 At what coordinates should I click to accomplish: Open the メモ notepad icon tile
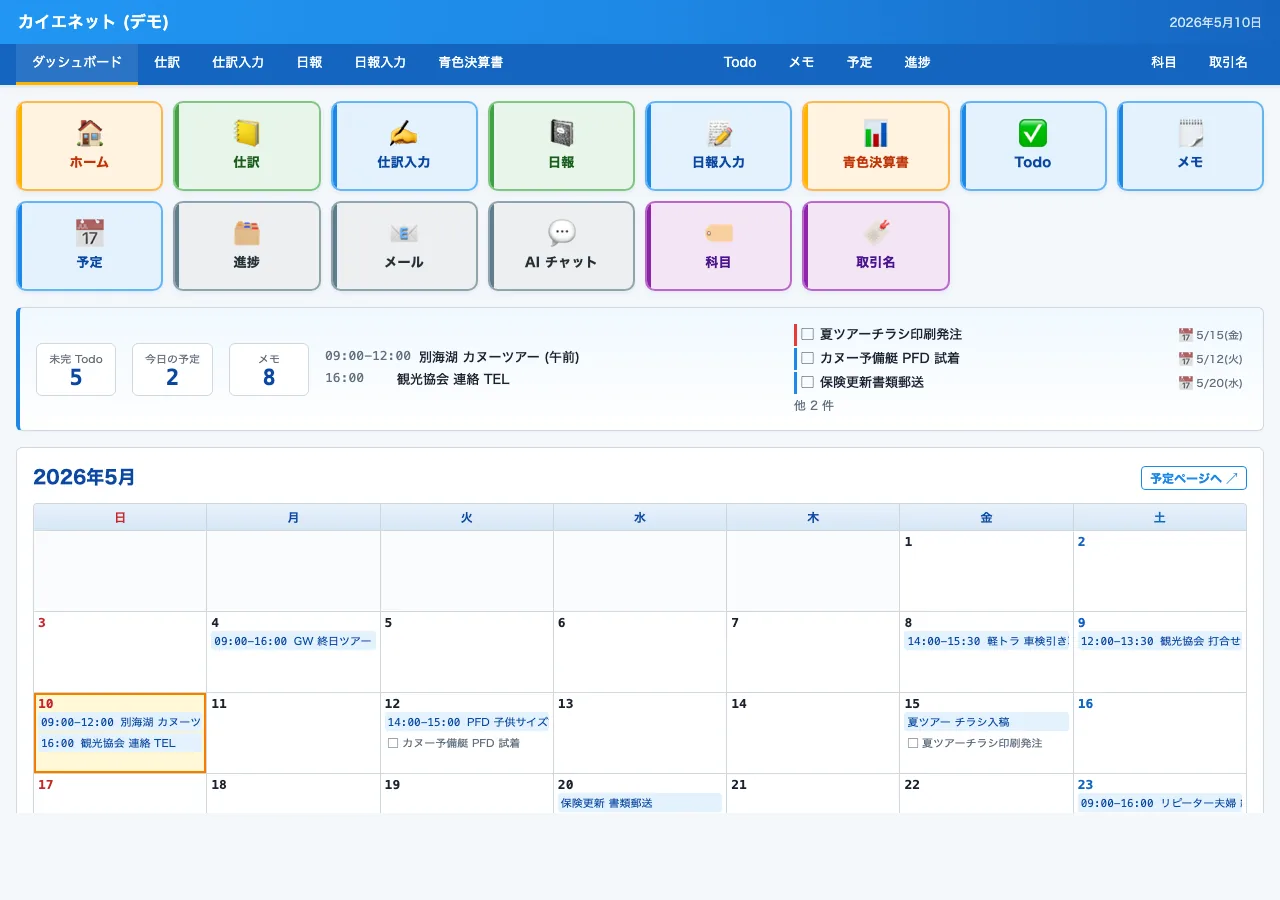[x=1190, y=146]
